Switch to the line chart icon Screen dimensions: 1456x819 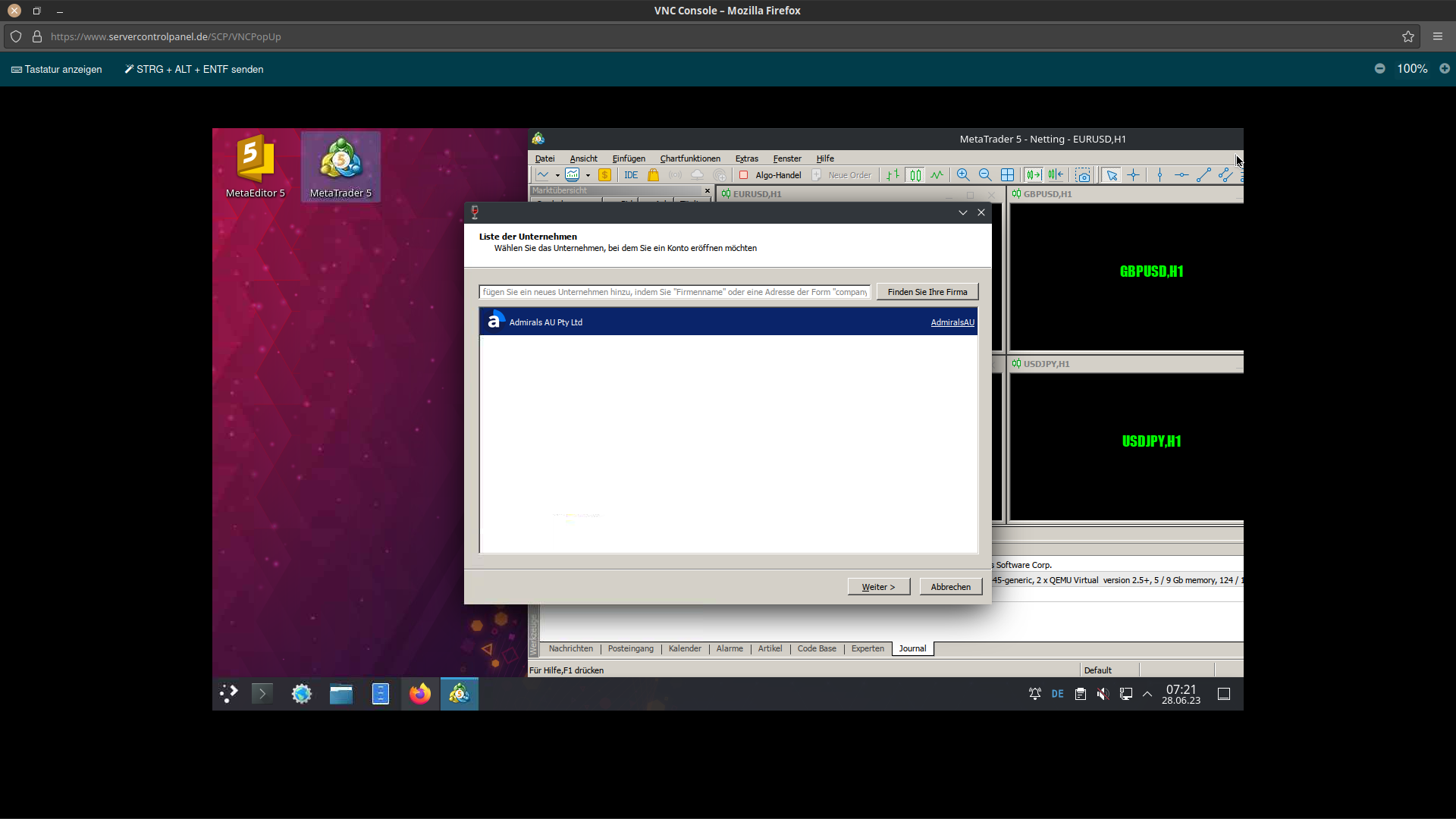pos(937,175)
